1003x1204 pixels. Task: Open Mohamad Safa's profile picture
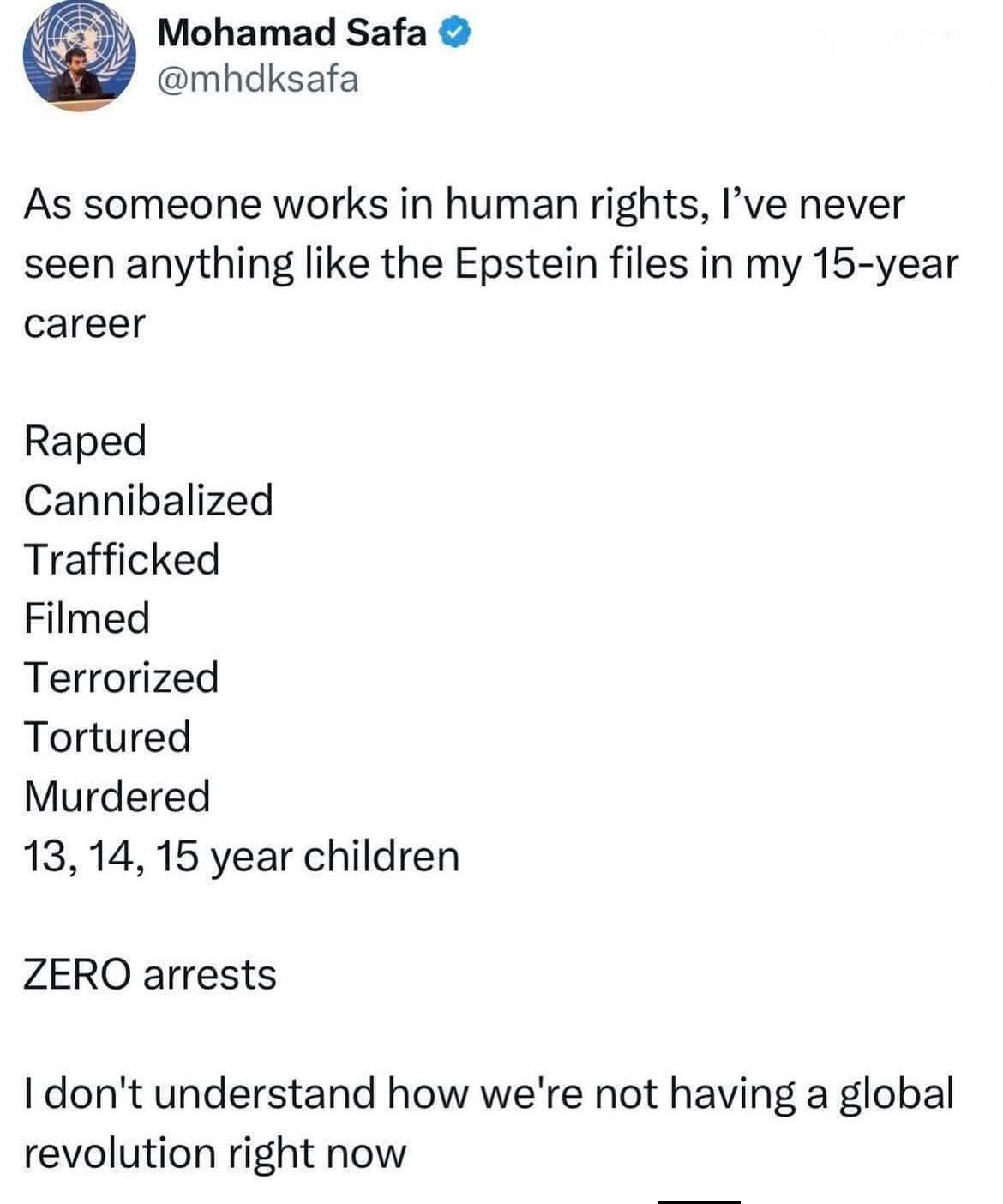point(79,57)
